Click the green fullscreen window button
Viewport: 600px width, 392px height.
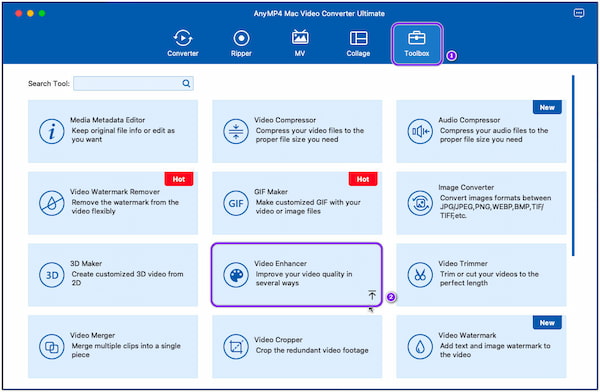tap(42, 13)
